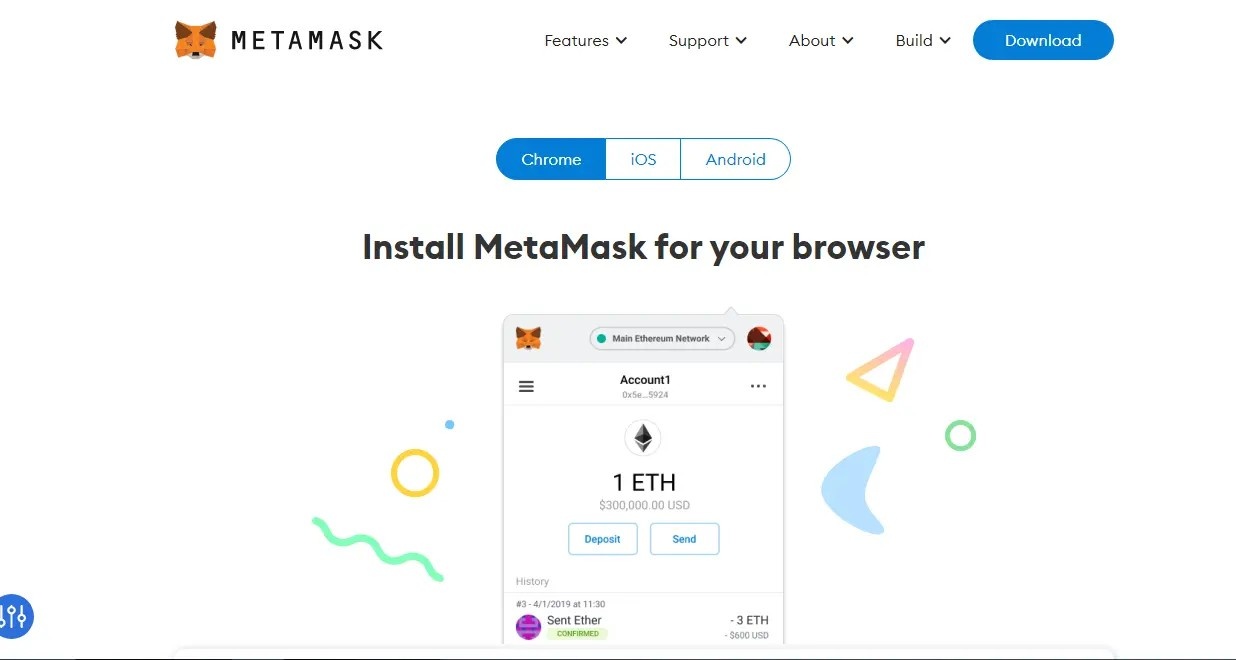This screenshot has width=1236, height=660.
Task: Open the Build menu
Action: [x=923, y=40]
